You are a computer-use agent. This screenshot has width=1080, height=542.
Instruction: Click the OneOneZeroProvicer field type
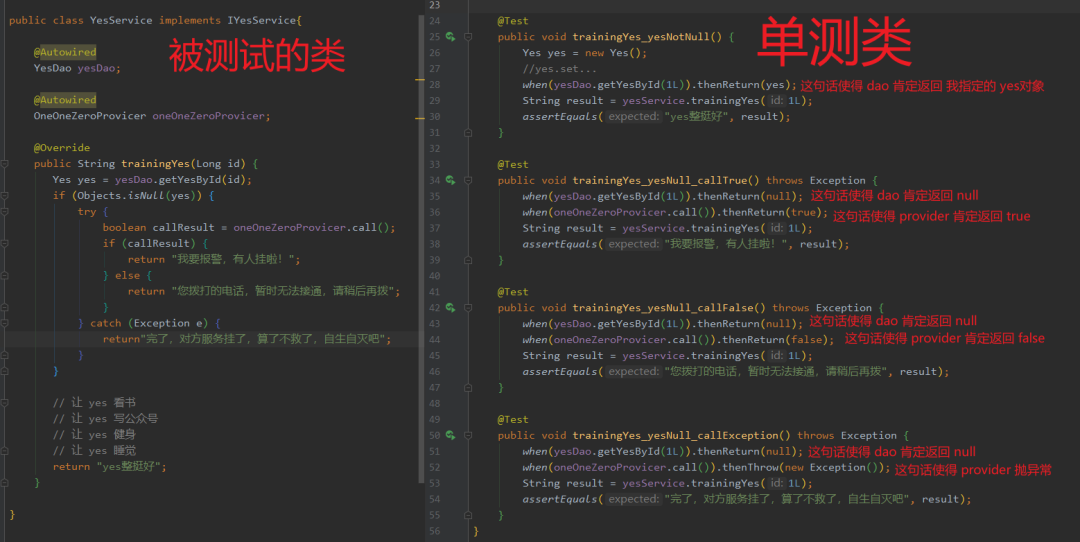click(89, 116)
